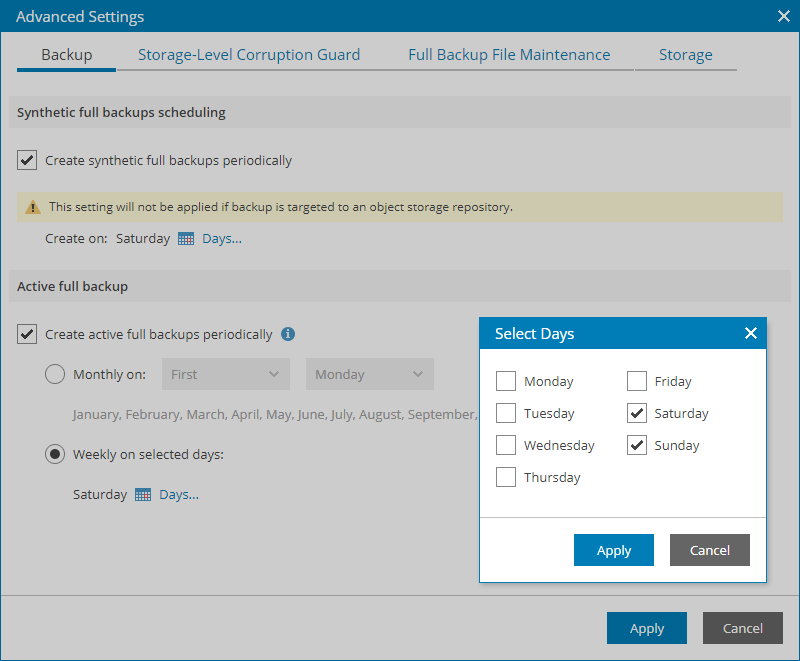
Task: Enable the Wednesday checkbox
Action: pos(506,445)
